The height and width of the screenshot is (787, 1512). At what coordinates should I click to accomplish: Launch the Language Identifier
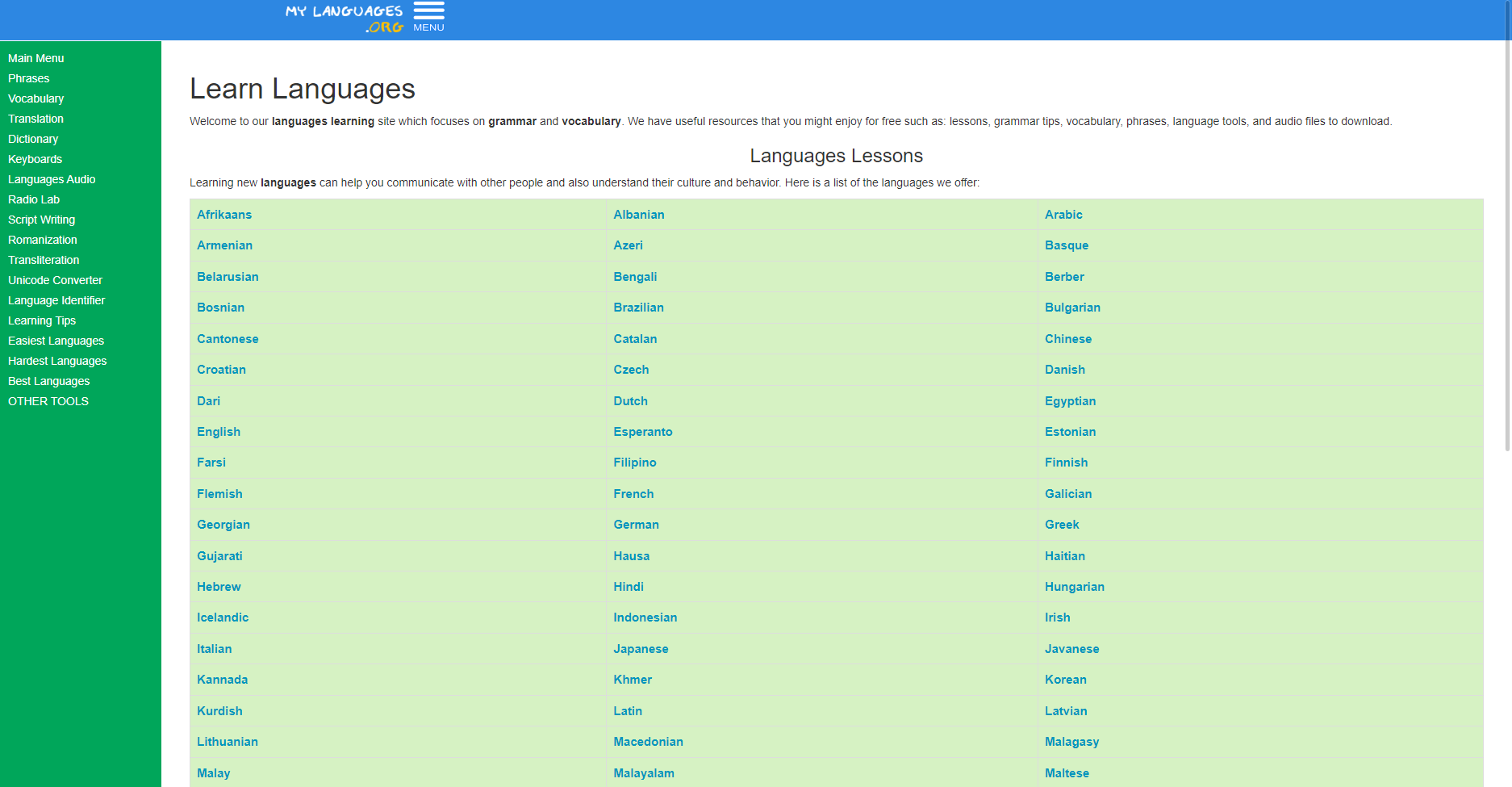click(x=56, y=300)
